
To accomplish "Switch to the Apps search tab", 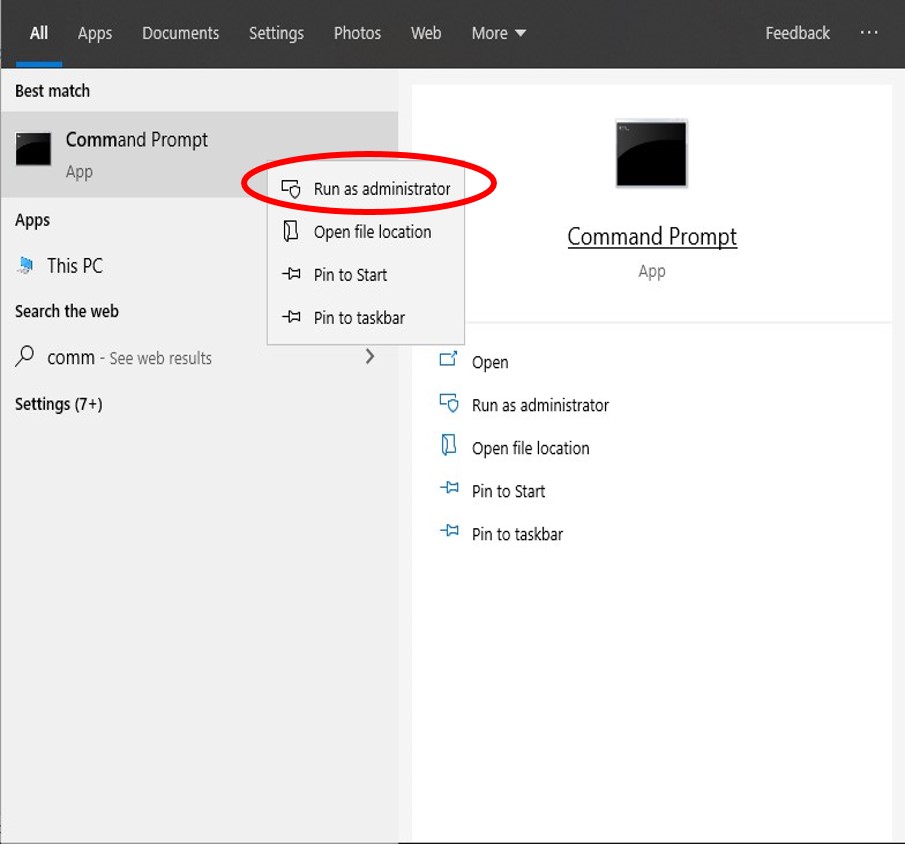I will point(95,33).
